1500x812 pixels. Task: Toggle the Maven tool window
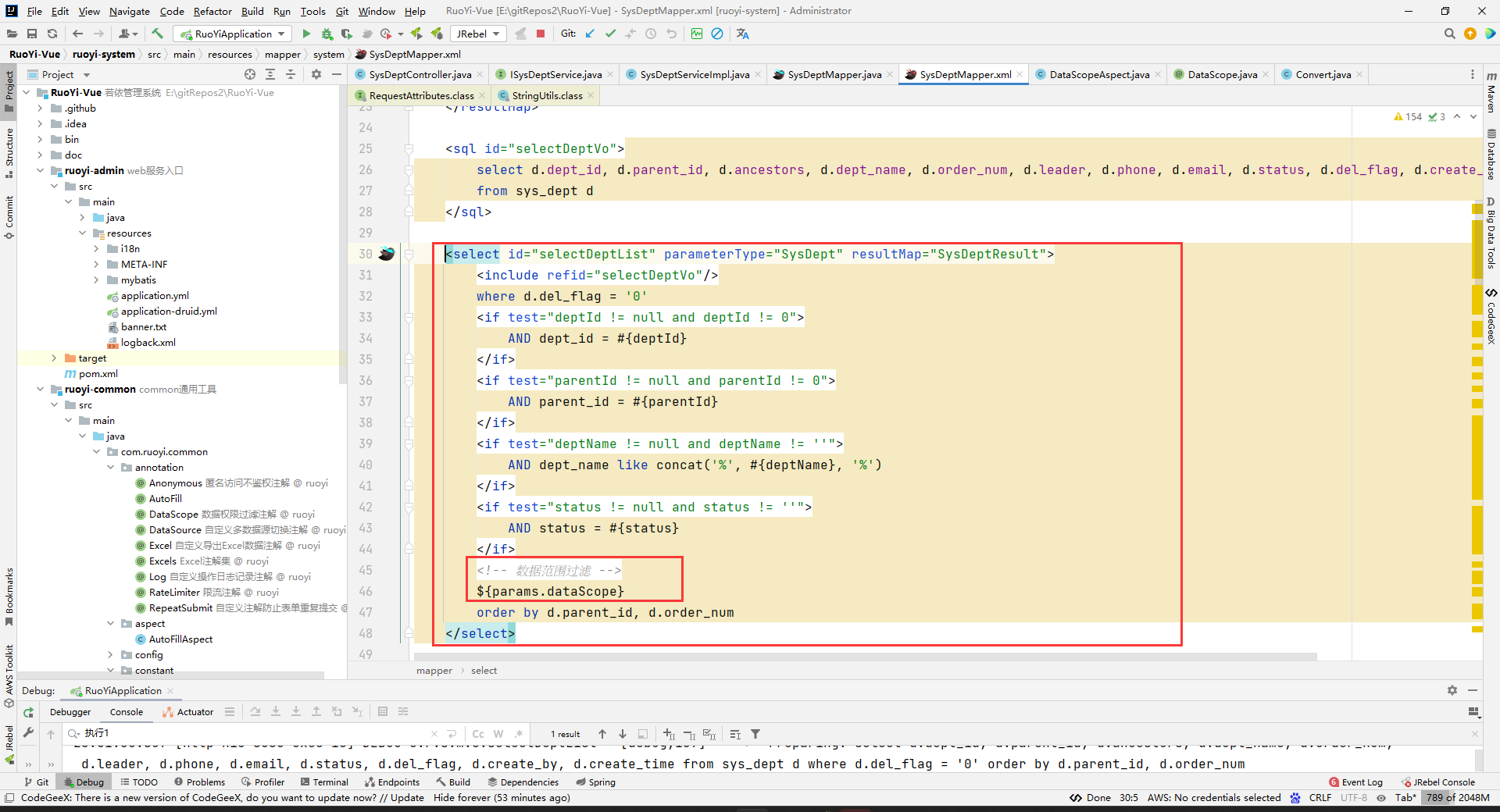(1491, 92)
